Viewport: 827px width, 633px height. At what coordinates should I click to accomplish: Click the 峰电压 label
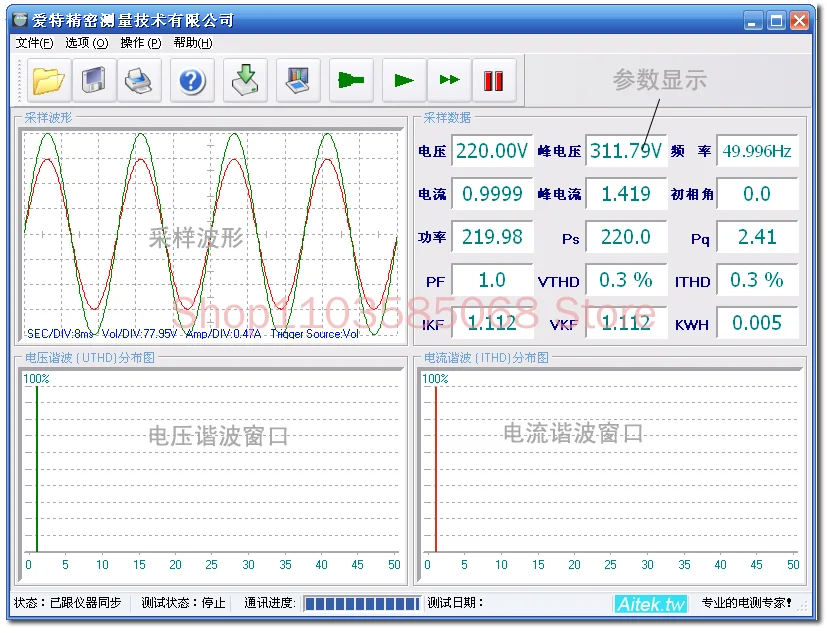point(560,152)
